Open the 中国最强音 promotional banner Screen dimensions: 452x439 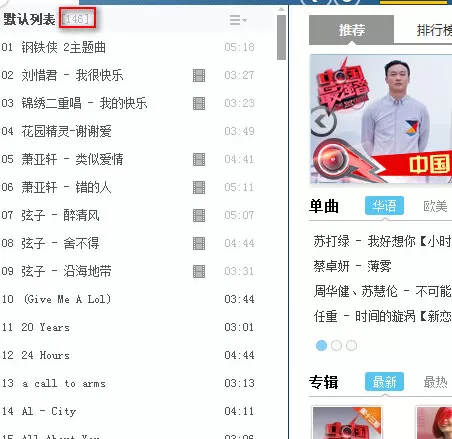click(381, 119)
